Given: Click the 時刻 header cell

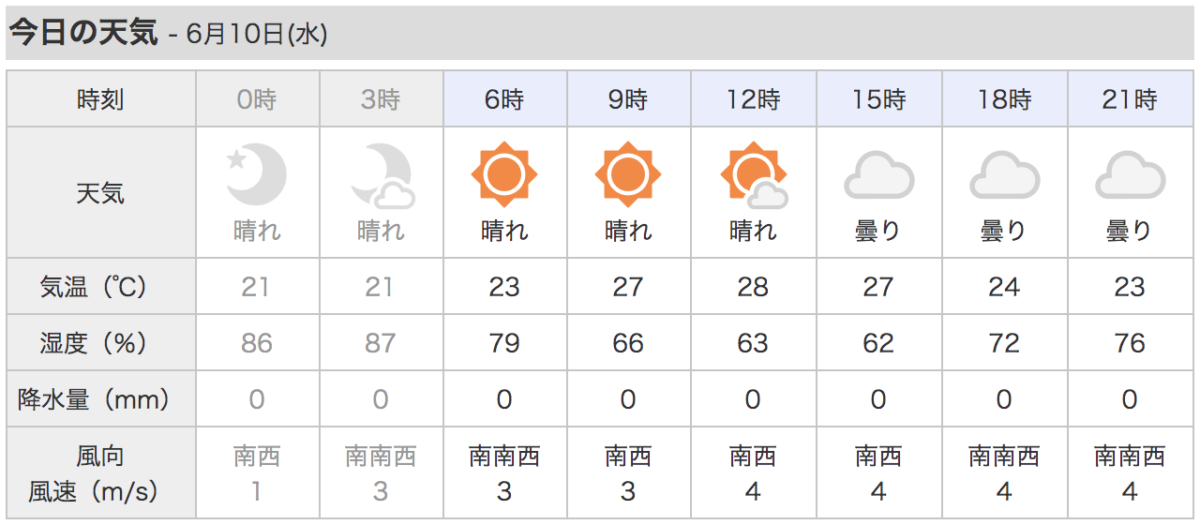Looking at the screenshot, I should coord(100,100).
